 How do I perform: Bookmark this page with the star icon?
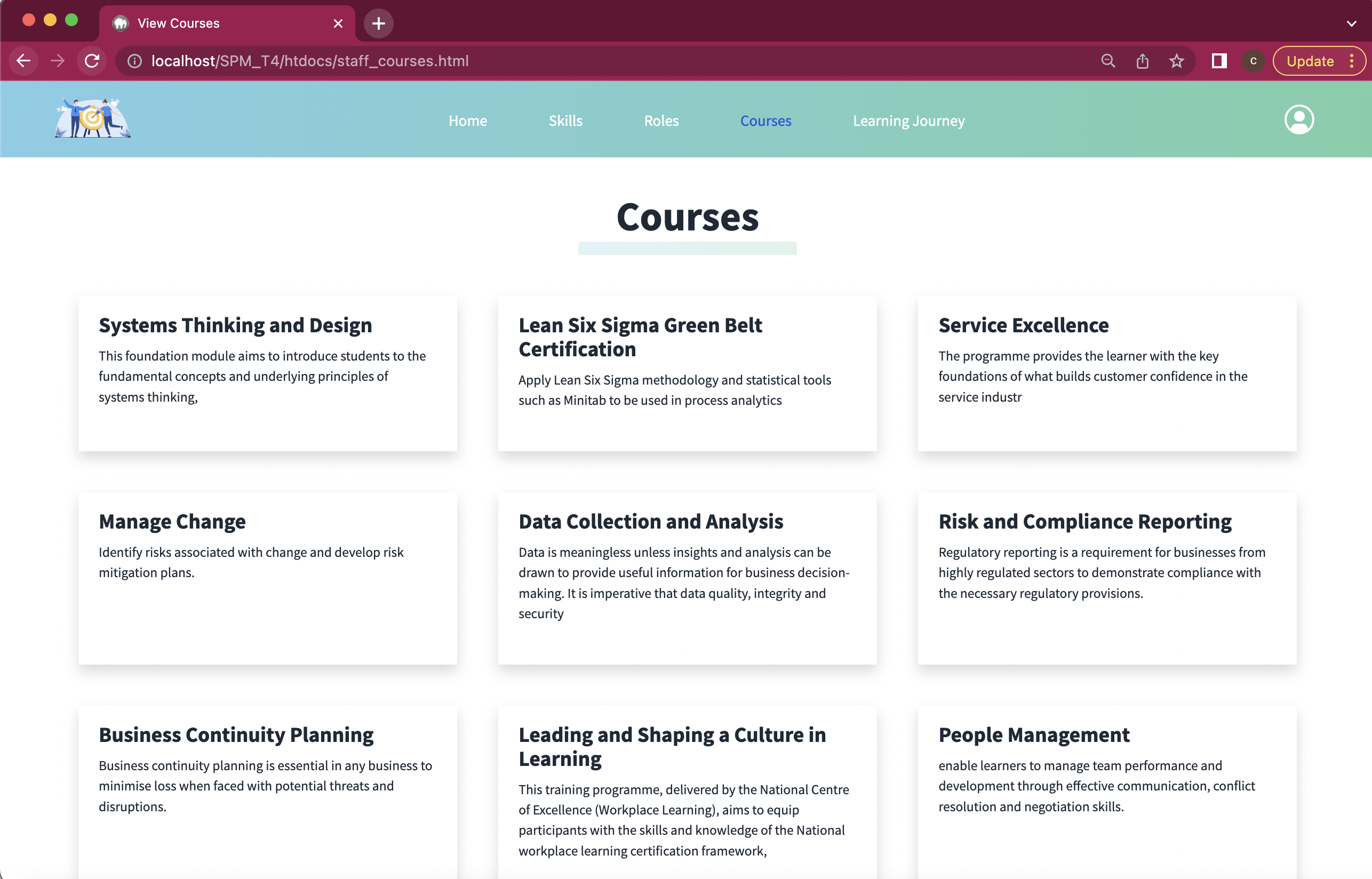coord(1176,61)
